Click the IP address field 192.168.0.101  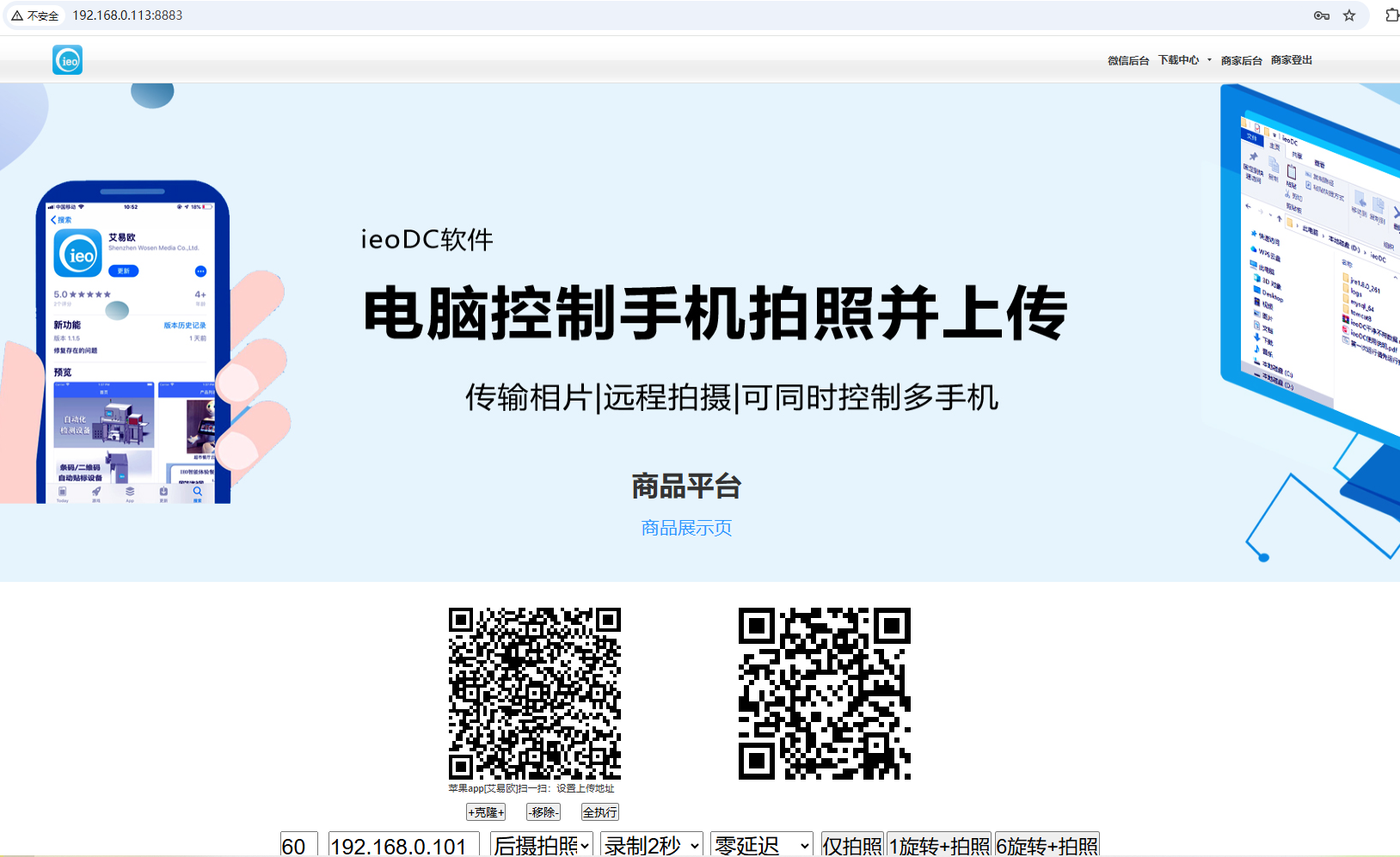coord(403,846)
